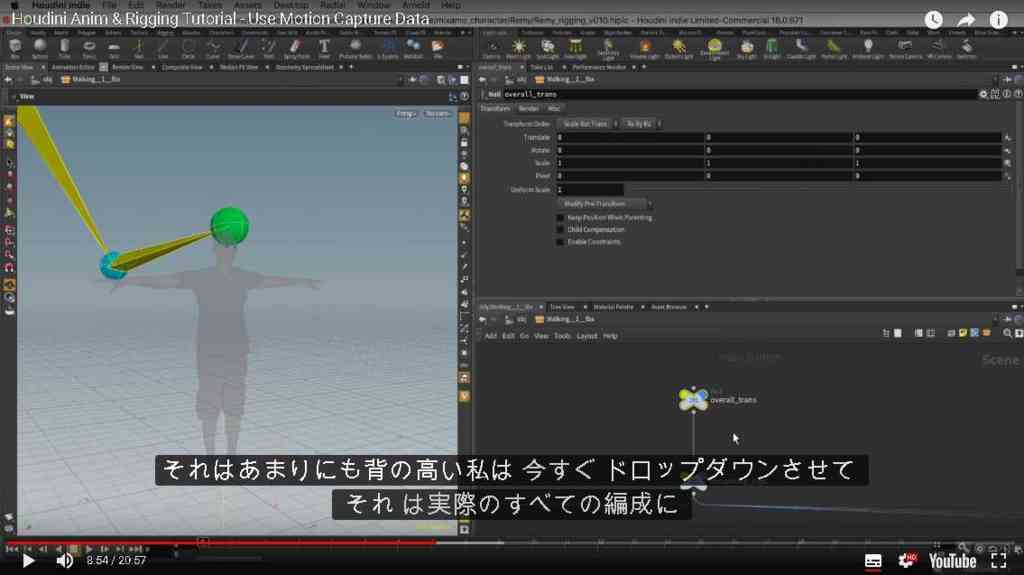
Task: Open Tools menu in network editor
Action: click(x=562, y=336)
